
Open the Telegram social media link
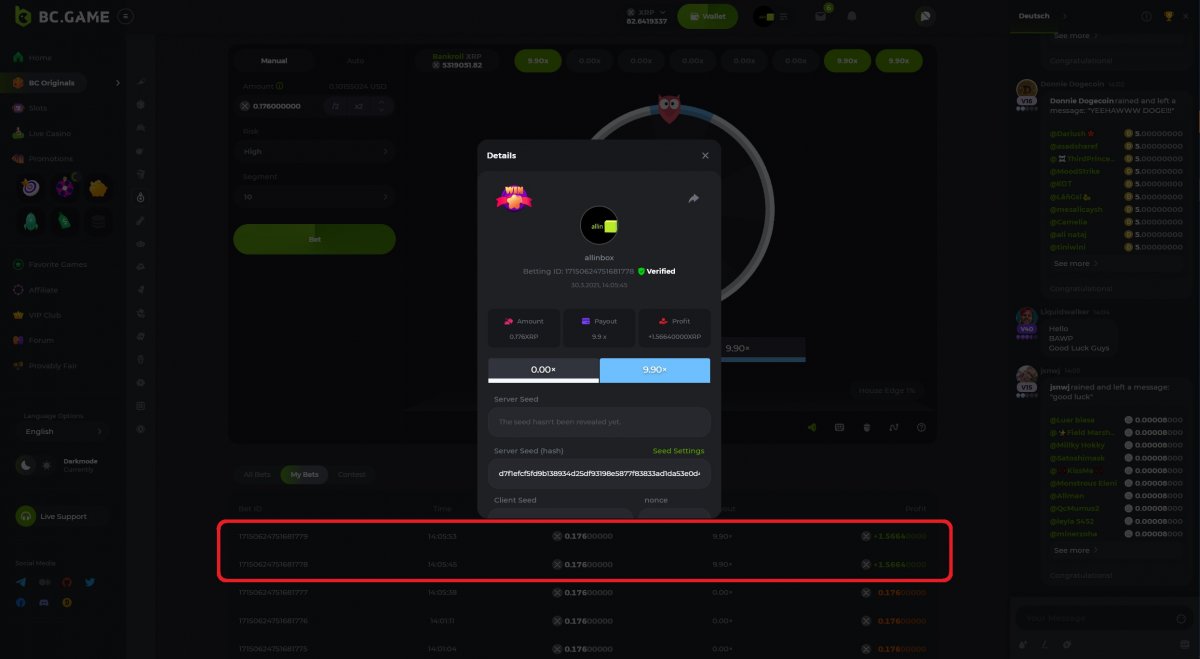click(21, 582)
